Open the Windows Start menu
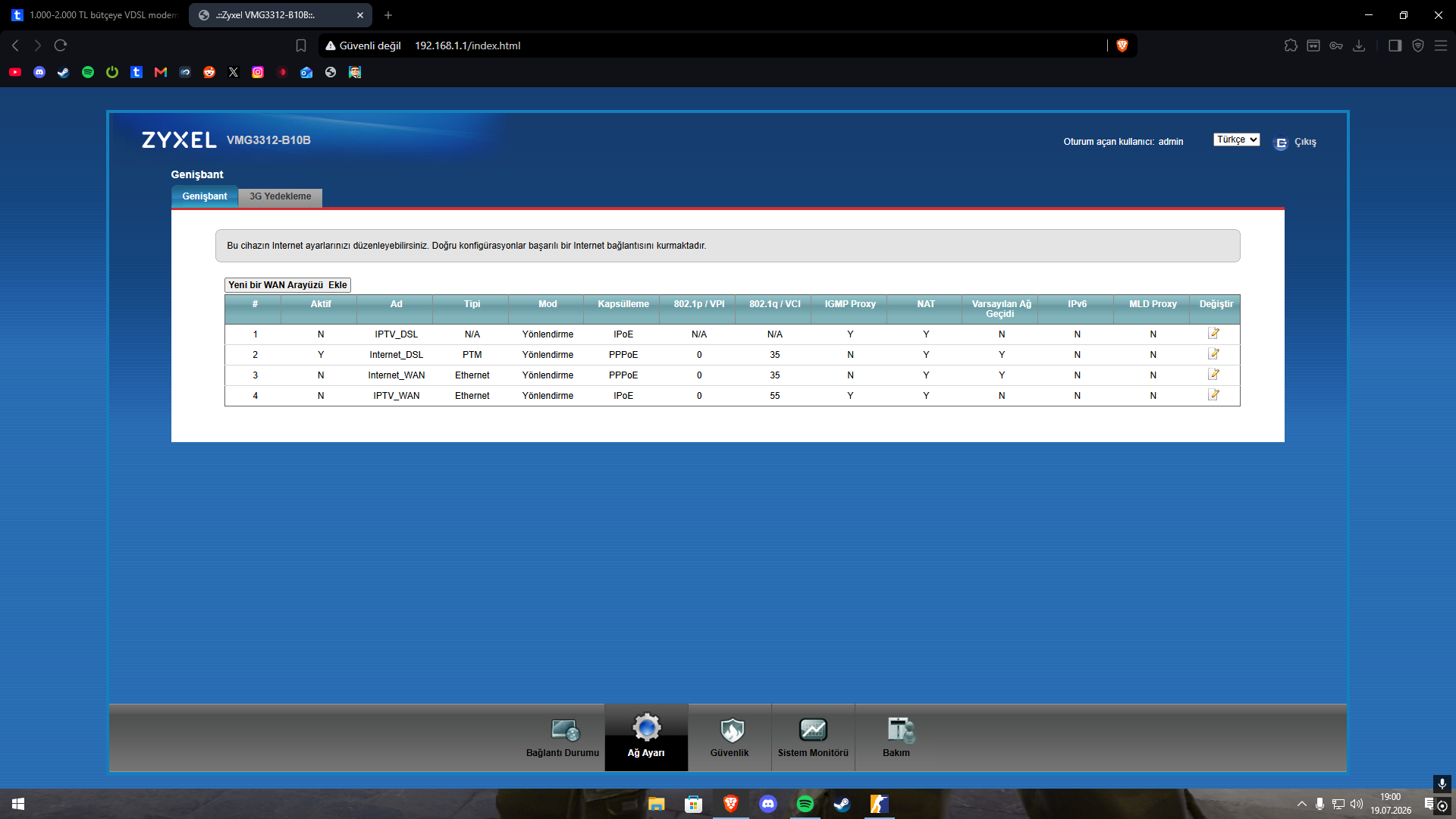The width and height of the screenshot is (1456, 819). (x=18, y=804)
